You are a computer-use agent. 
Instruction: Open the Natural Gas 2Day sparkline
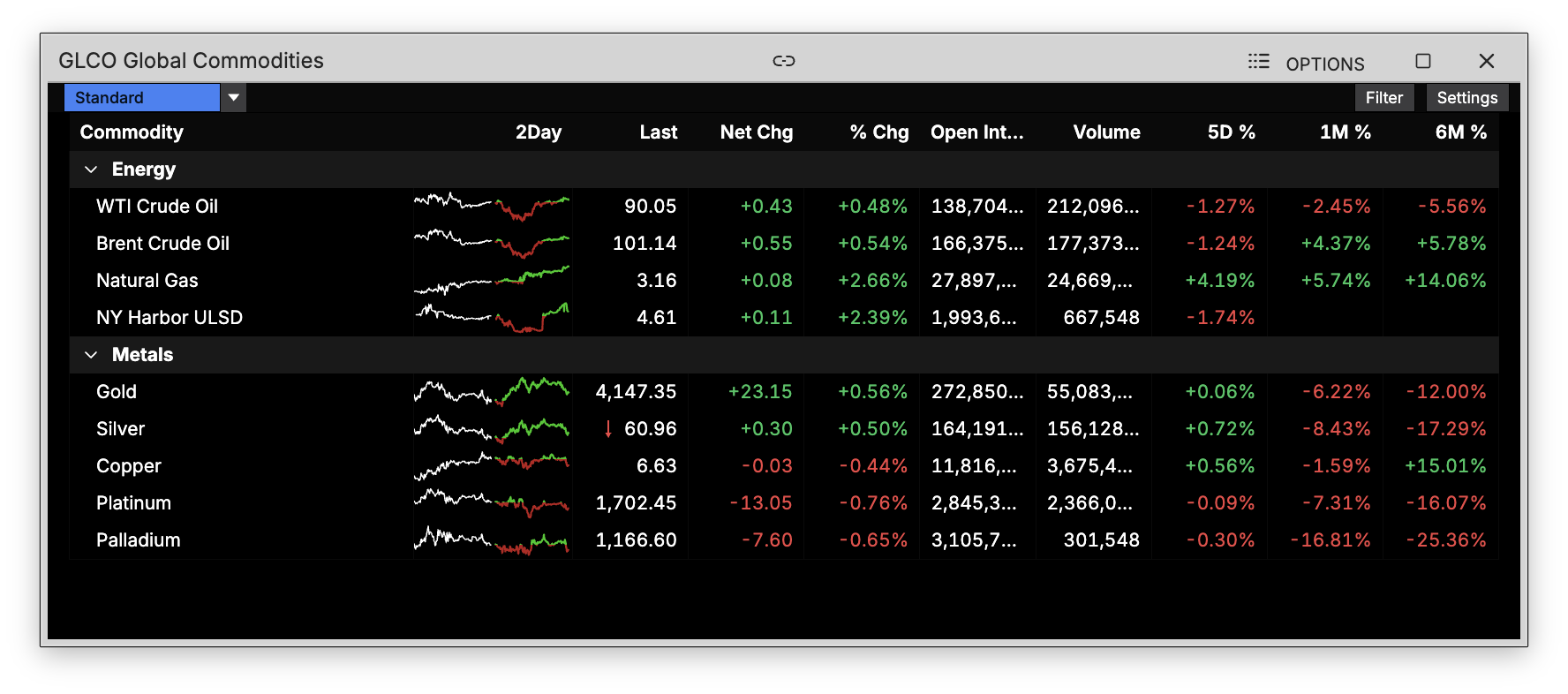click(492, 281)
